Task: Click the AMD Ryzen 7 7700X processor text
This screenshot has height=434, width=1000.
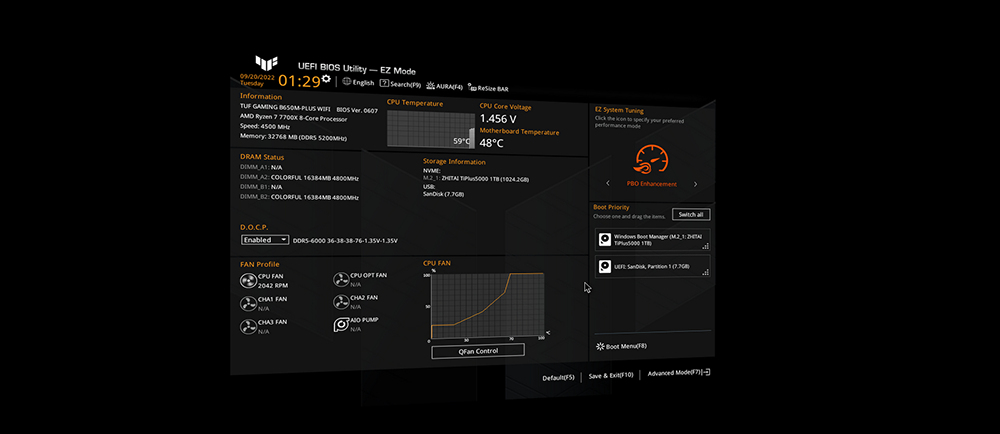Action: (x=293, y=118)
